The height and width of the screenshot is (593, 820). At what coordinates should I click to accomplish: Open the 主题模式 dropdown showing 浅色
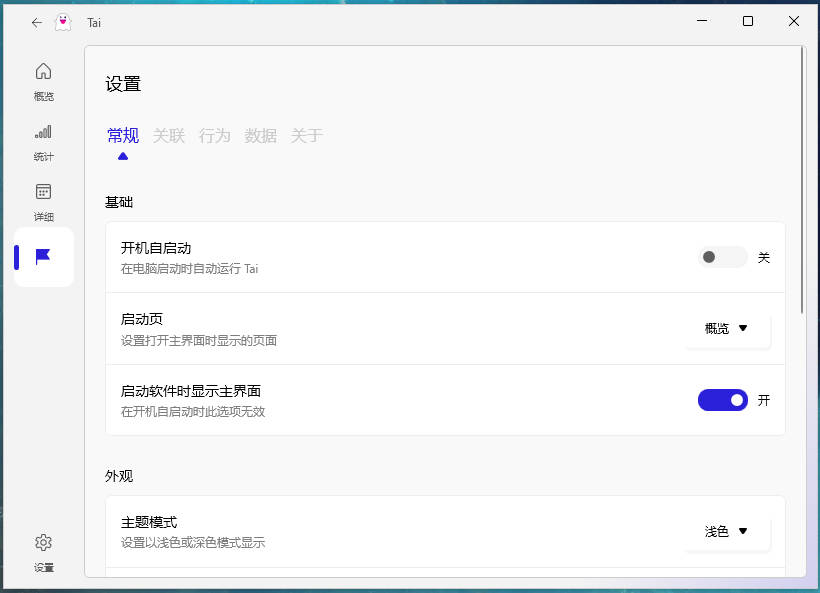(727, 532)
